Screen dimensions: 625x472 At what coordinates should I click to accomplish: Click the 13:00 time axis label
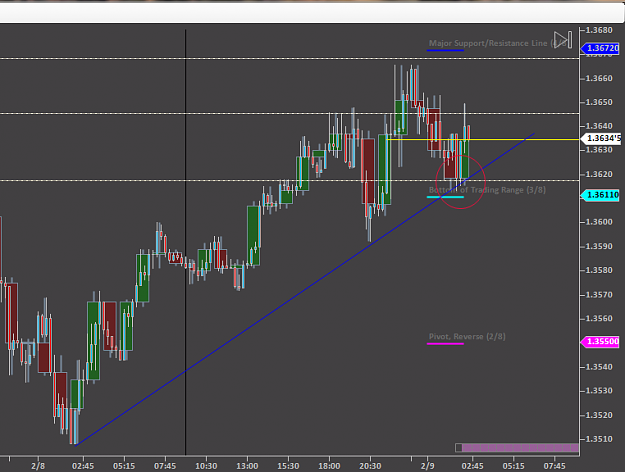coord(247,466)
